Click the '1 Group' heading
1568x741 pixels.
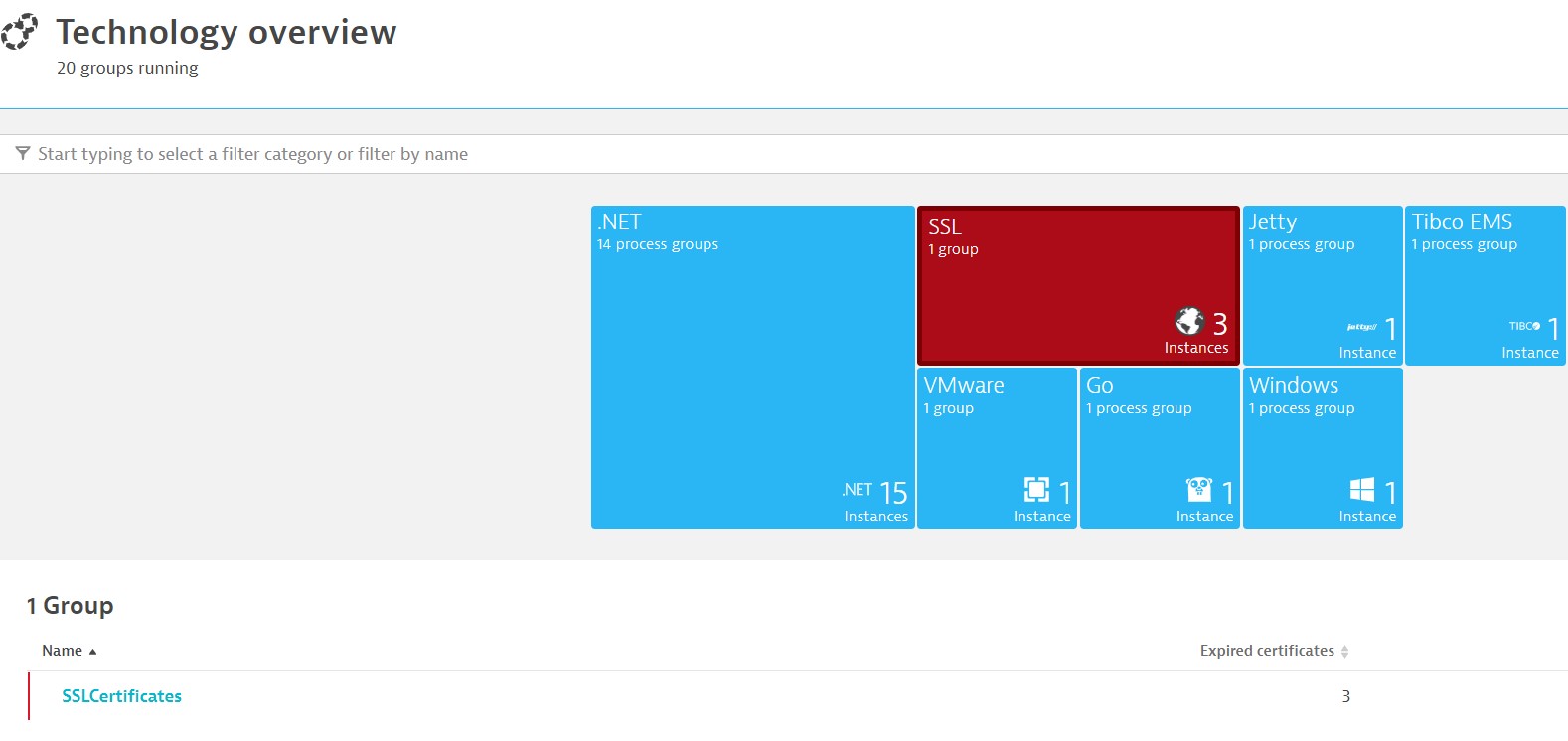[x=70, y=606]
